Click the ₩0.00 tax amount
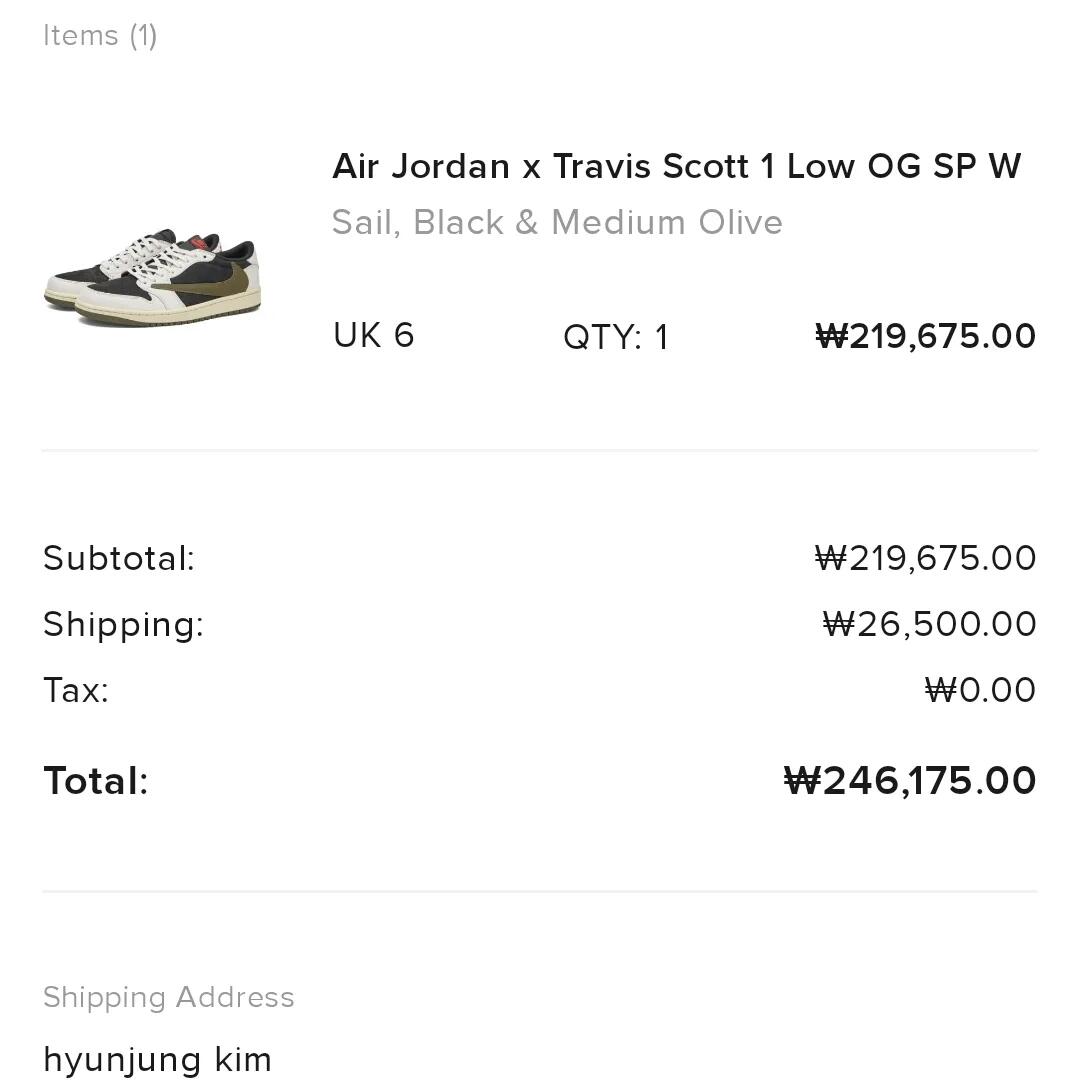 point(980,690)
